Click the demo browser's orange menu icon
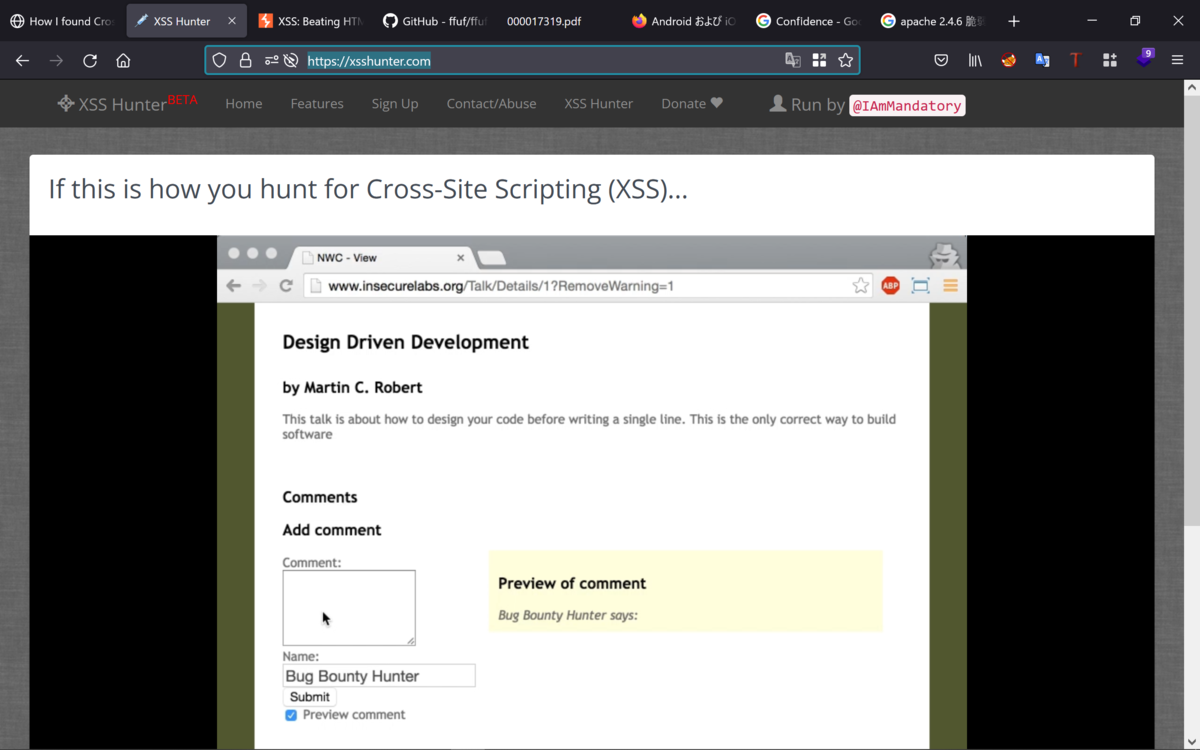Viewport: 1200px width, 750px height. 950,286
